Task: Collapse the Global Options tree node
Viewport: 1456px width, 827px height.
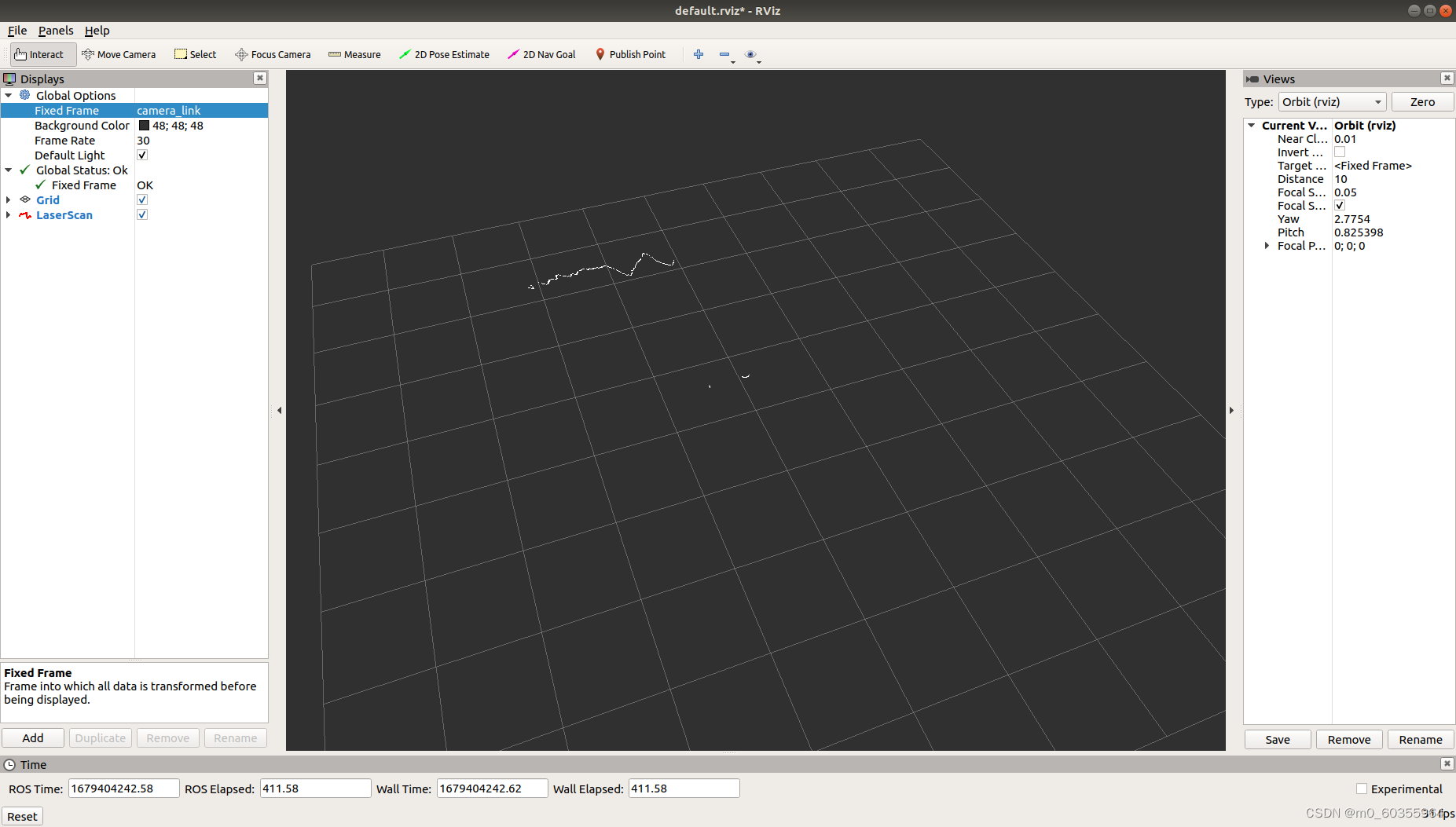Action: coord(9,95)
